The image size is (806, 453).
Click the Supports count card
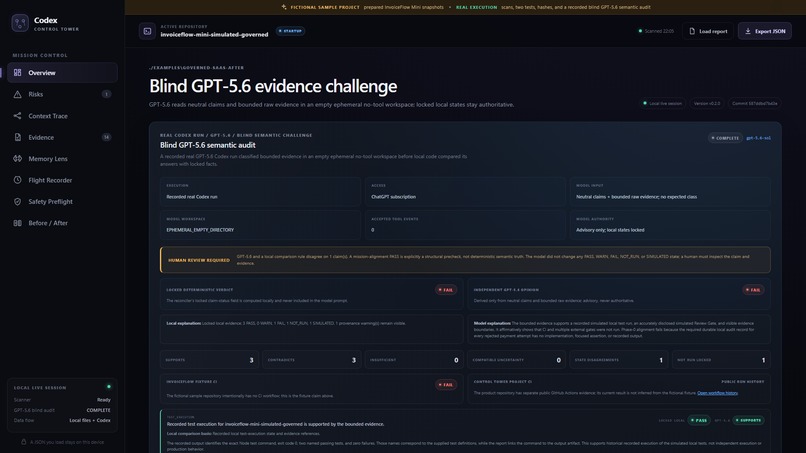(209, 360)
